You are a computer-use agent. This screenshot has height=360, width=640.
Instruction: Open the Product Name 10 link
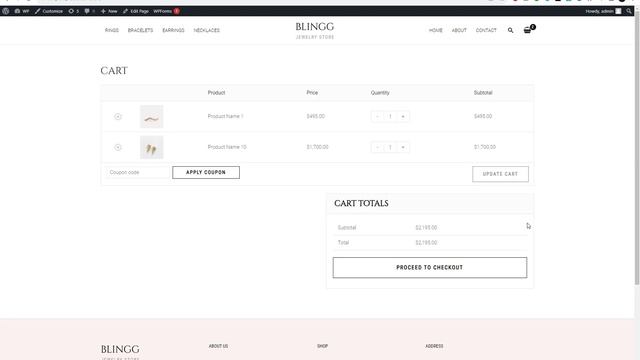tap(227, 147)
